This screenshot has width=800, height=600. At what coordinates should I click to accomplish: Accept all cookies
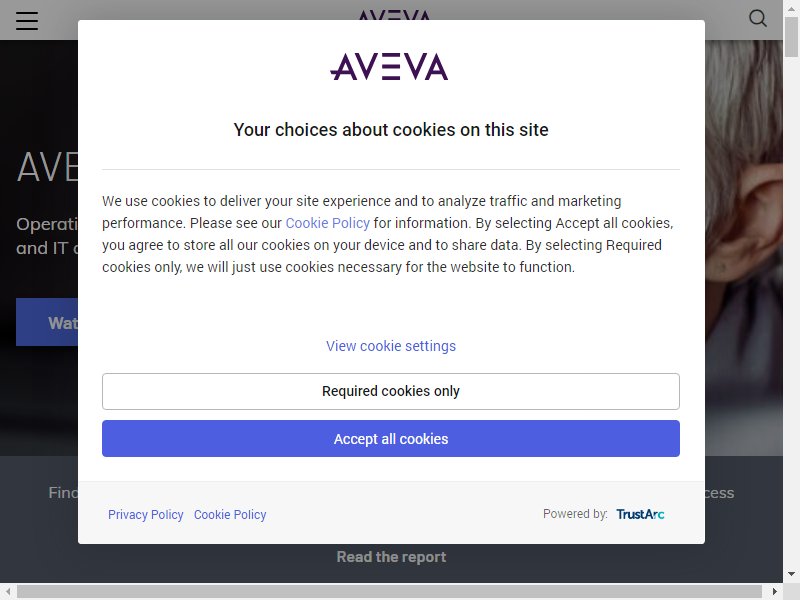391,438
